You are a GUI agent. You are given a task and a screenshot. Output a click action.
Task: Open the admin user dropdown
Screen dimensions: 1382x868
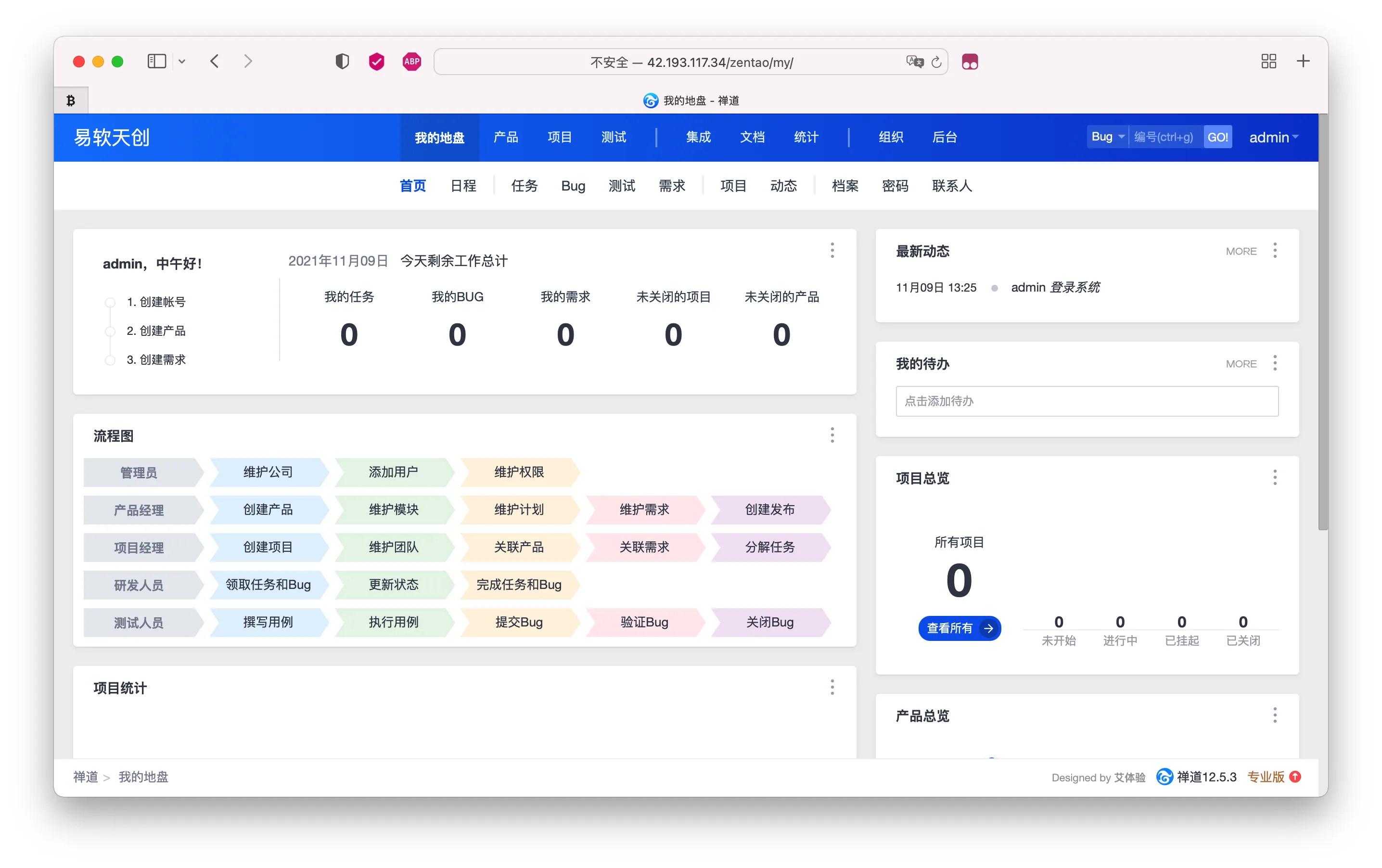point(1274,138)
